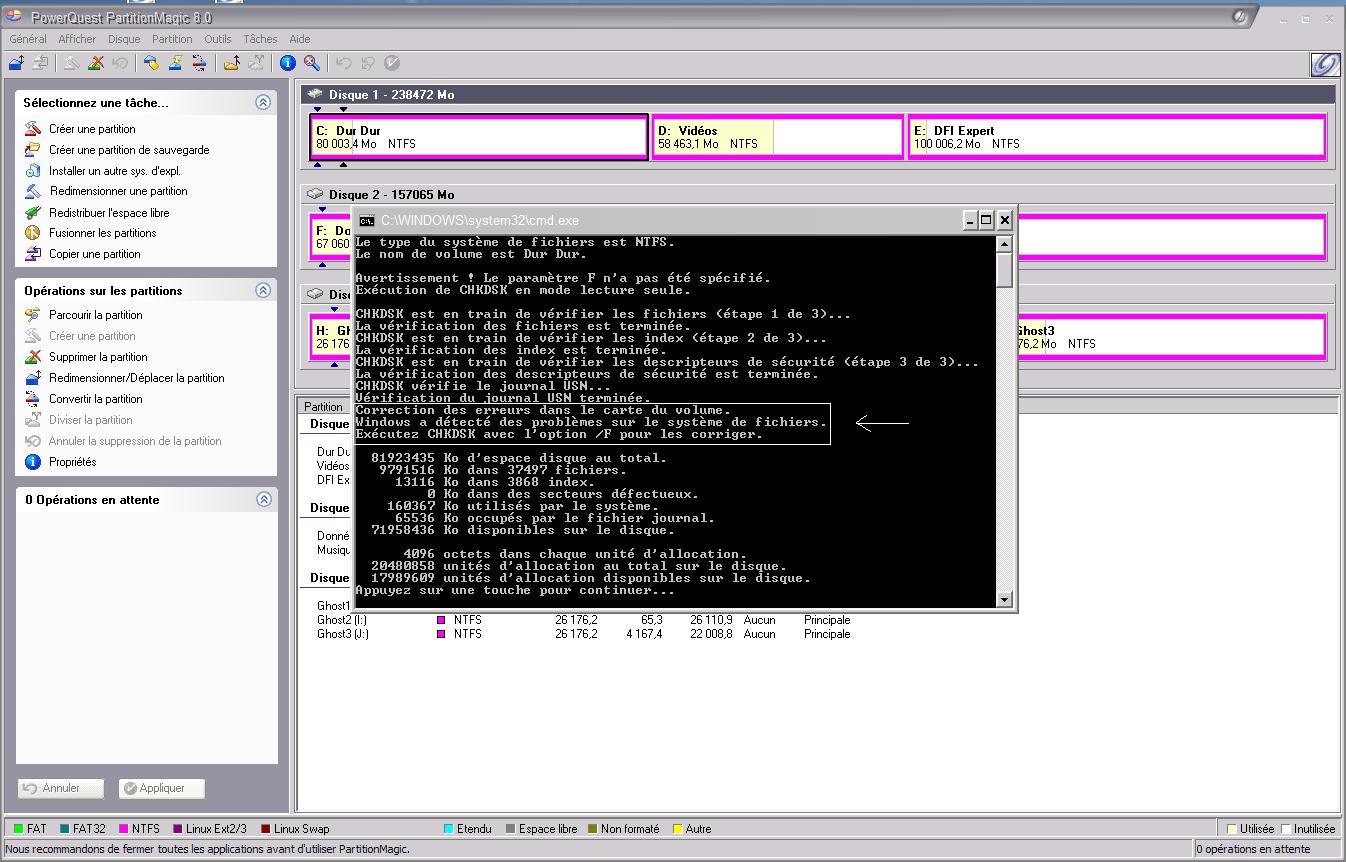The width and height of the screenshot is (1346, 862).
Task: Open the Tâches menu
Action: coord(260,39)
